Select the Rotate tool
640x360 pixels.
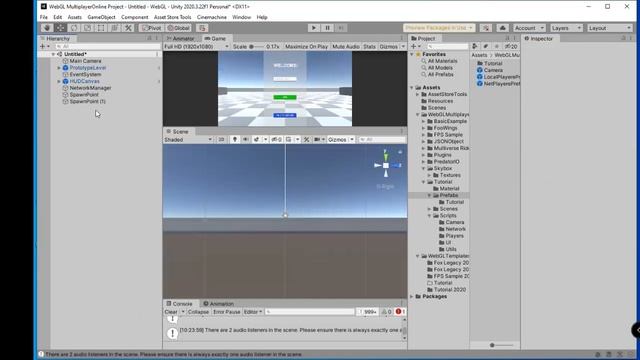(74, 28)
